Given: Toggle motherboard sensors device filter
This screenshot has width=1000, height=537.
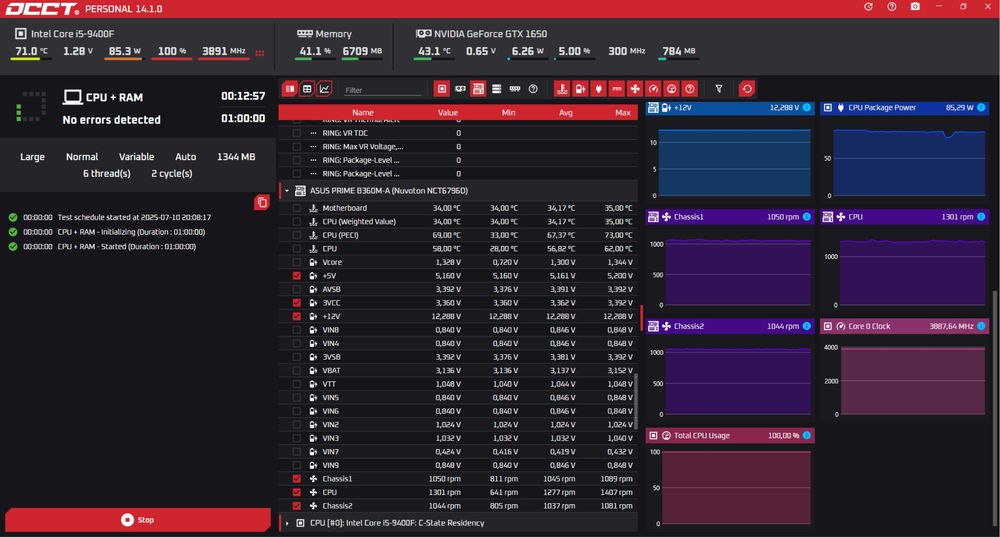Looking at the screenshot, I should click(478, 89).
